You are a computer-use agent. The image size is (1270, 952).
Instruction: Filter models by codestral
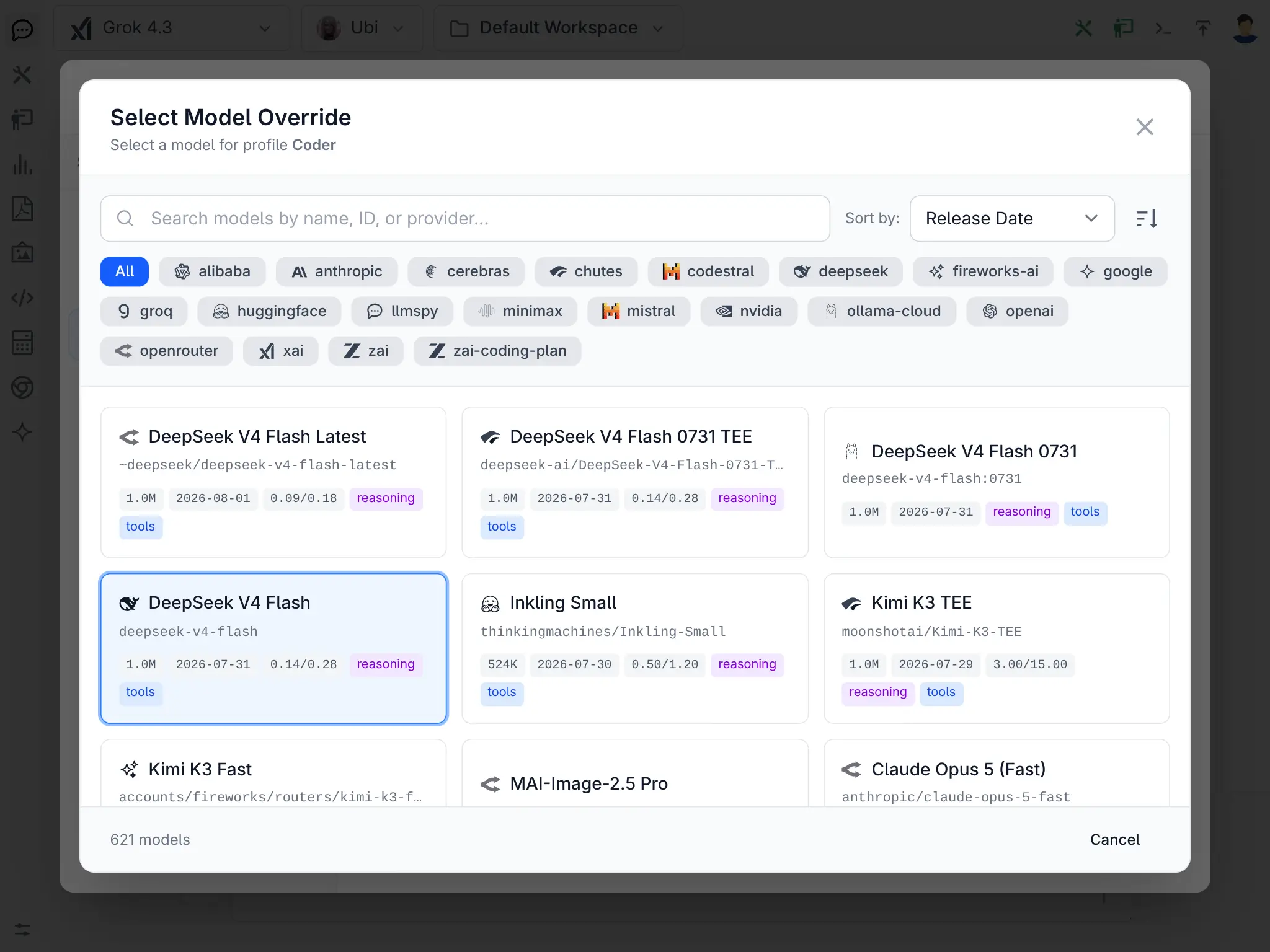click(x=708, y=271)
